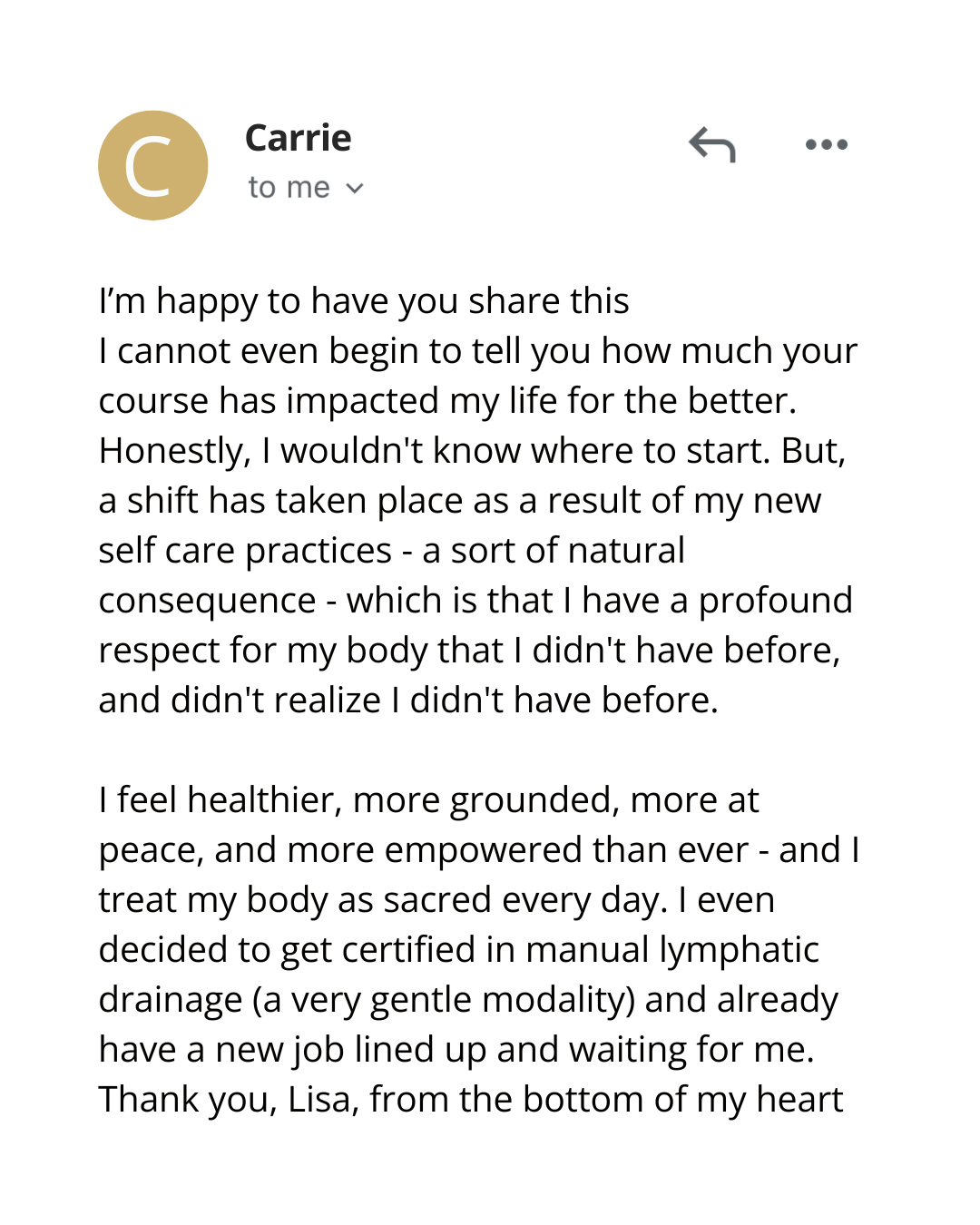Screen dimensions: 980x1225
Task: Expand recipient details chevron beside "to me"
Action: [x=355, y=189]
